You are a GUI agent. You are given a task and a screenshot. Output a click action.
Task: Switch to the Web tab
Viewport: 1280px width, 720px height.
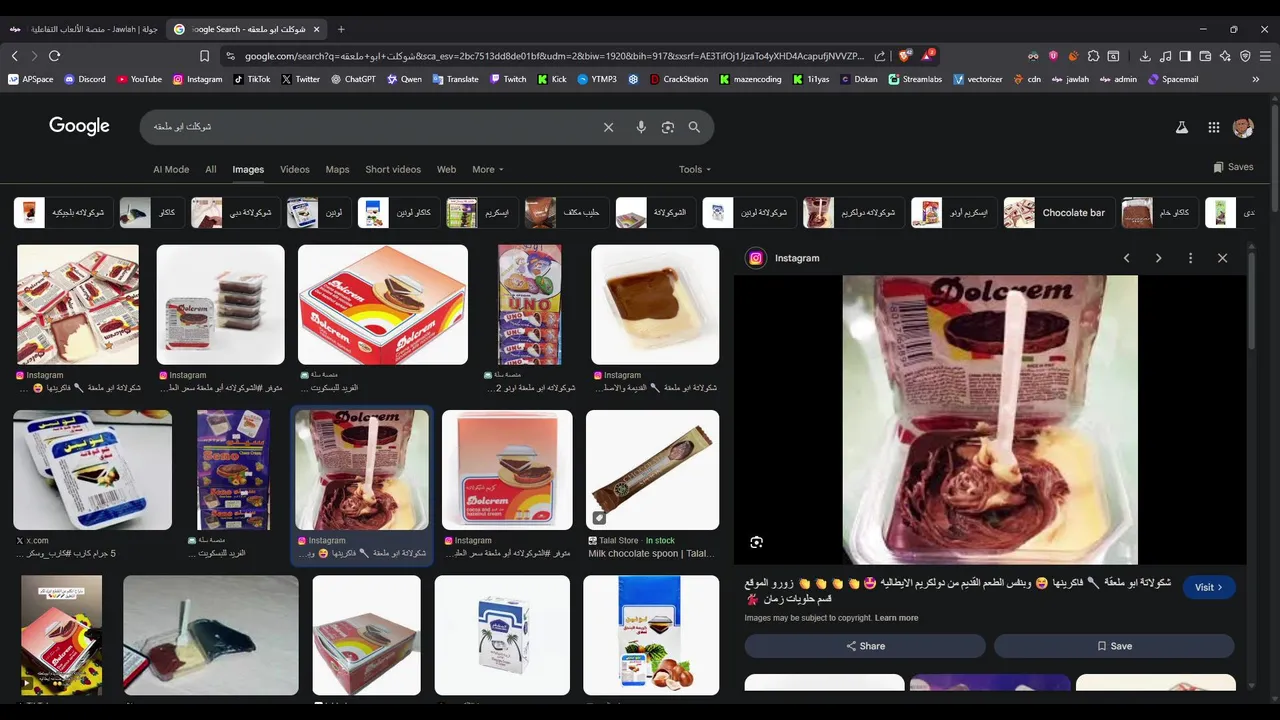coord(446,169)
